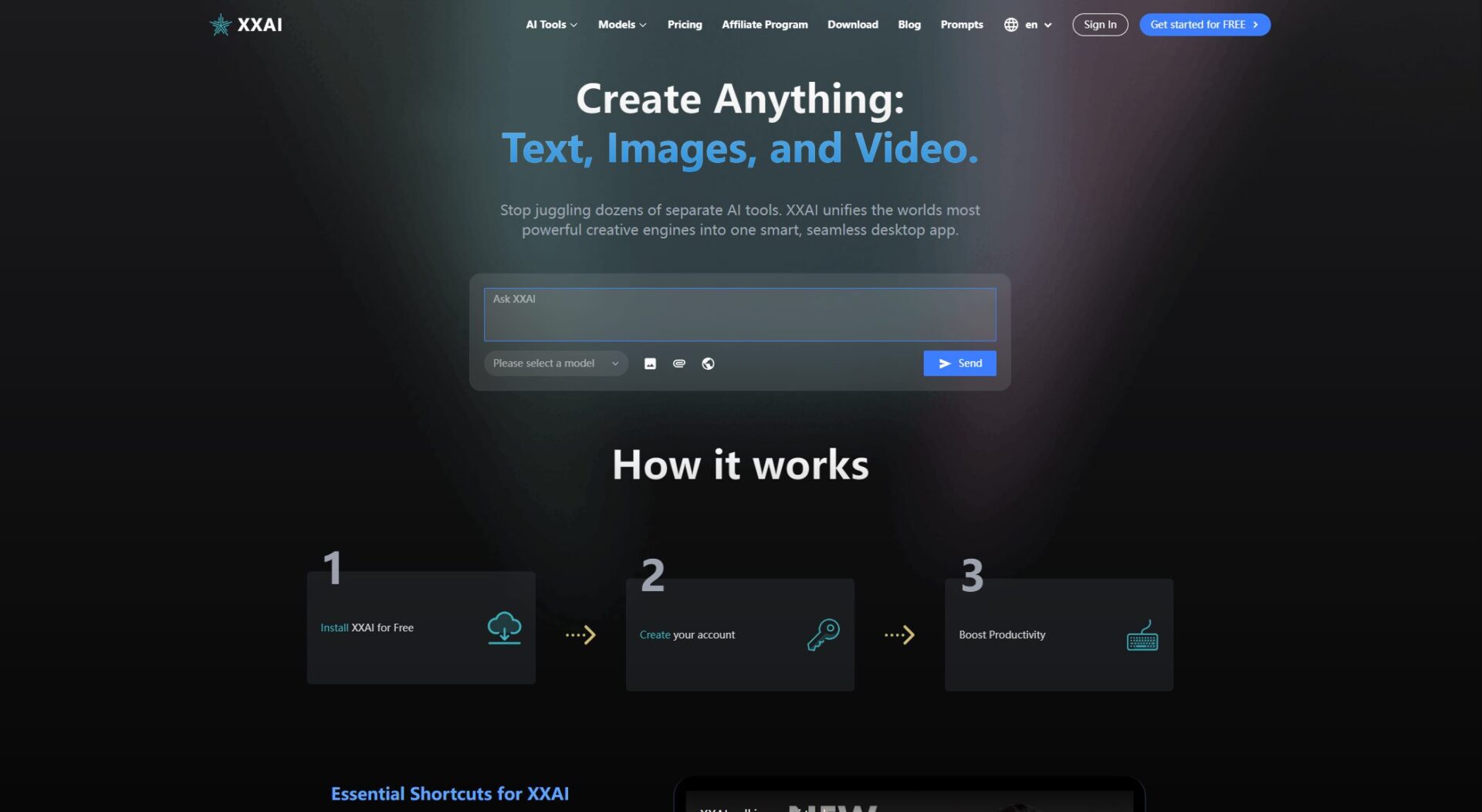
Task: Expand the 'en' language selector
Action: point(1038,25)
